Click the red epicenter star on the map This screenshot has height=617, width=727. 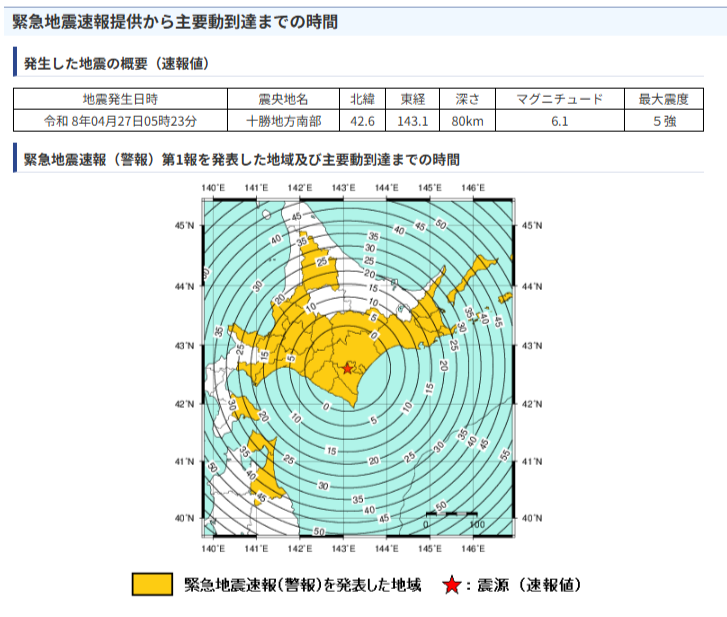347,369
